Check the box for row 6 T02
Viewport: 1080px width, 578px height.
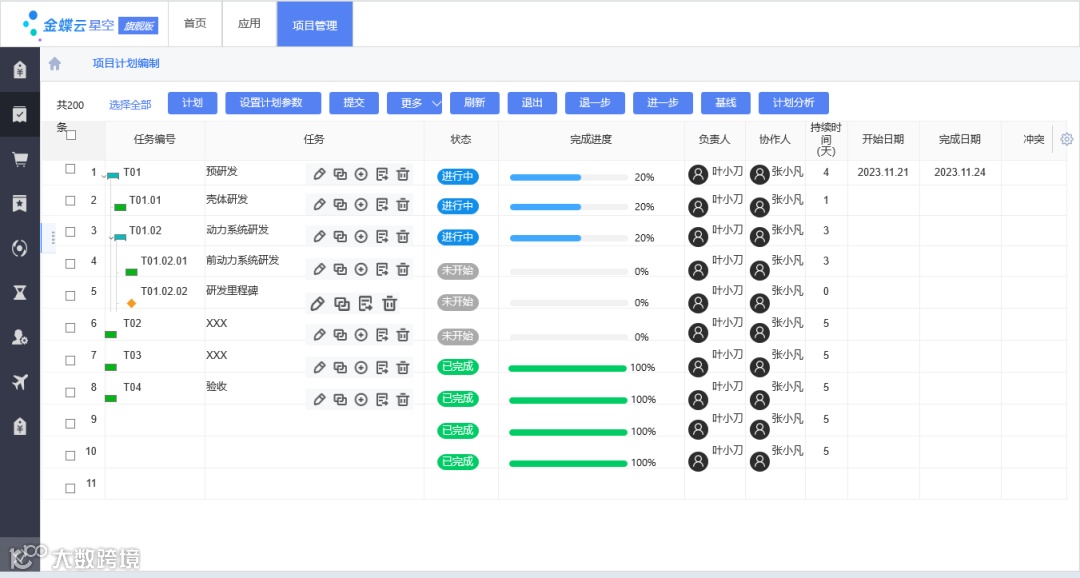(x=70, y=328)
